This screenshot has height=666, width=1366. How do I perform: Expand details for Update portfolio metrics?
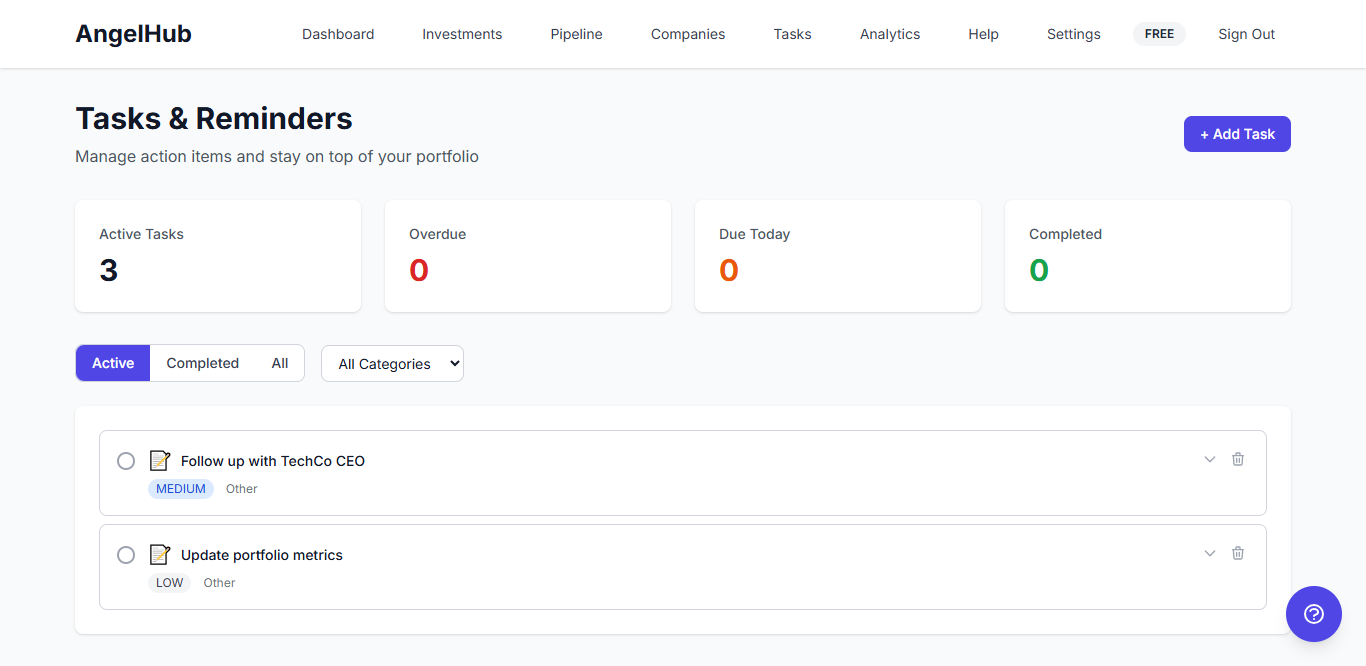tap(1209, 552)
